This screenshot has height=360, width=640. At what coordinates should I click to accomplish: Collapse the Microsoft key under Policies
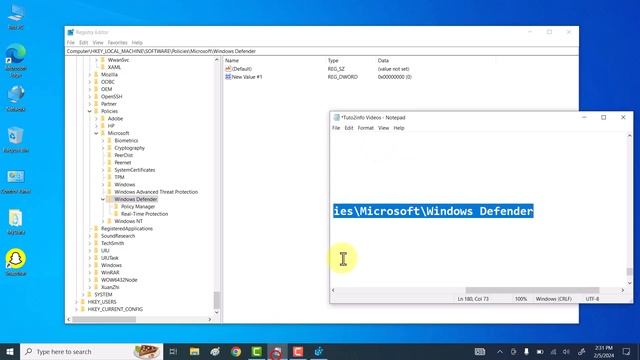tap(96, 133)
